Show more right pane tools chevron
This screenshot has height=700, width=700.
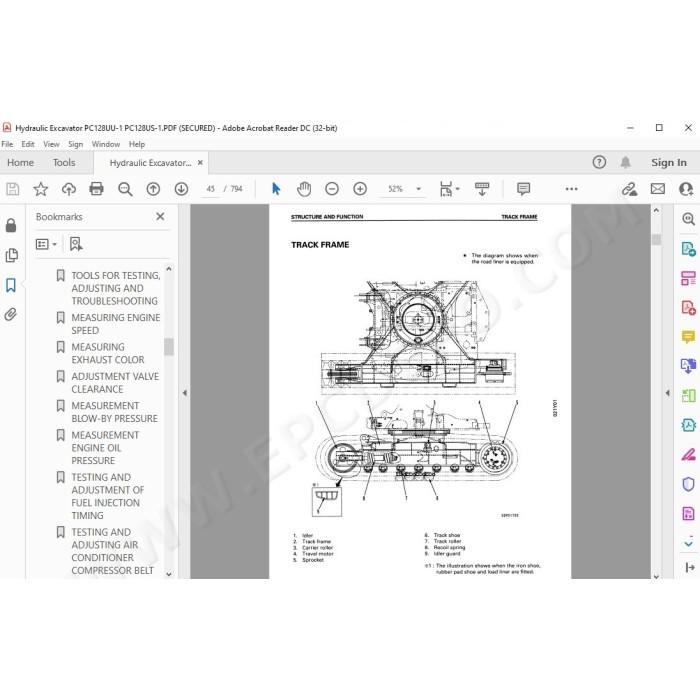pyautogui.click(x=688, y=543)
